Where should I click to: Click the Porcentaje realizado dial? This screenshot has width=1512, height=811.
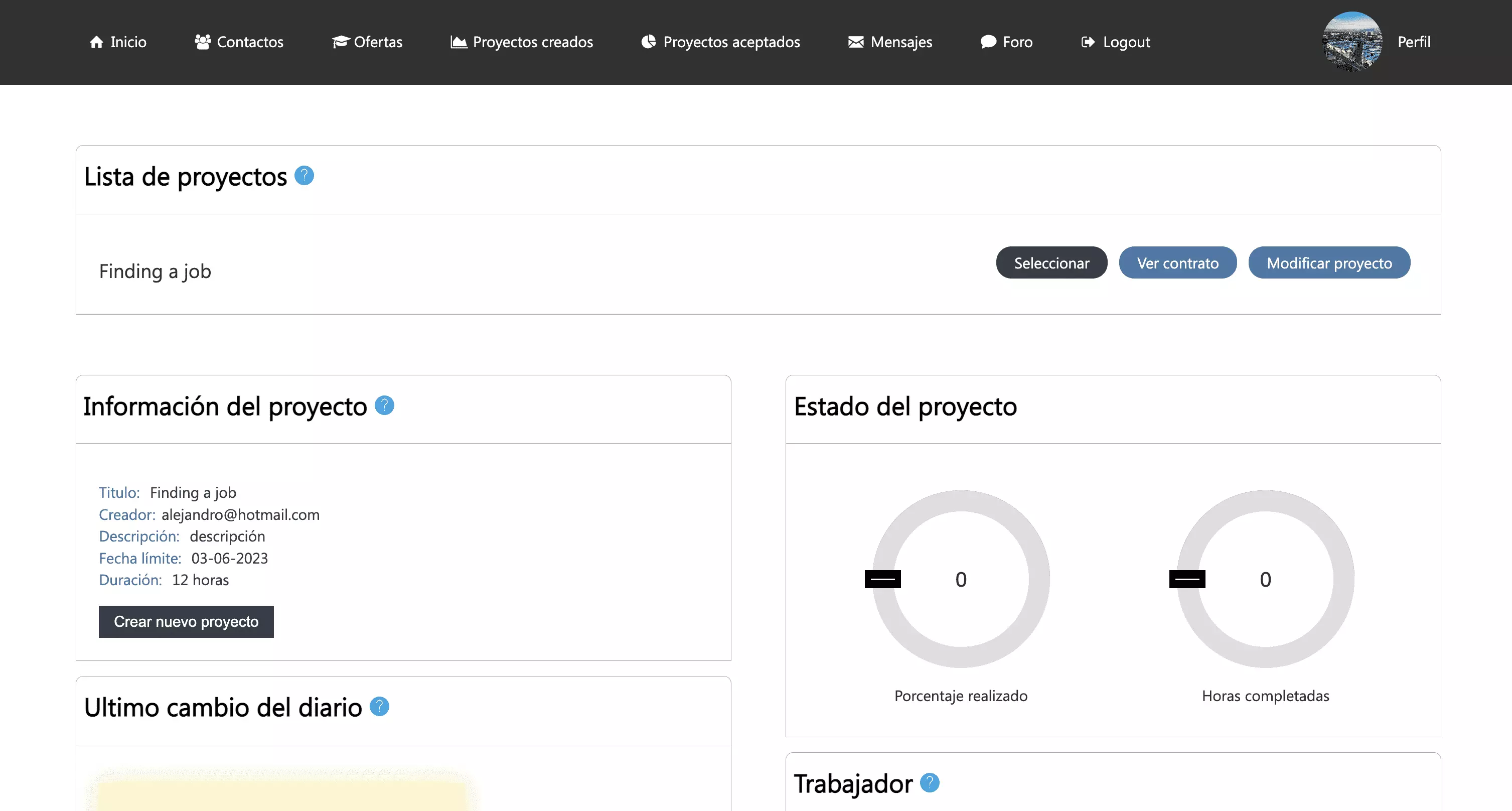[961, 579]
